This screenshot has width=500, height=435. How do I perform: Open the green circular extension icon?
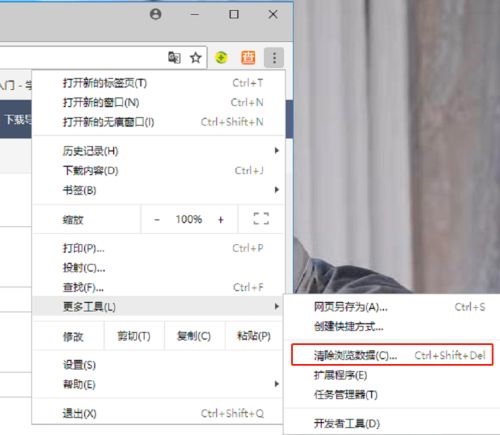click(x=221, y=58)
